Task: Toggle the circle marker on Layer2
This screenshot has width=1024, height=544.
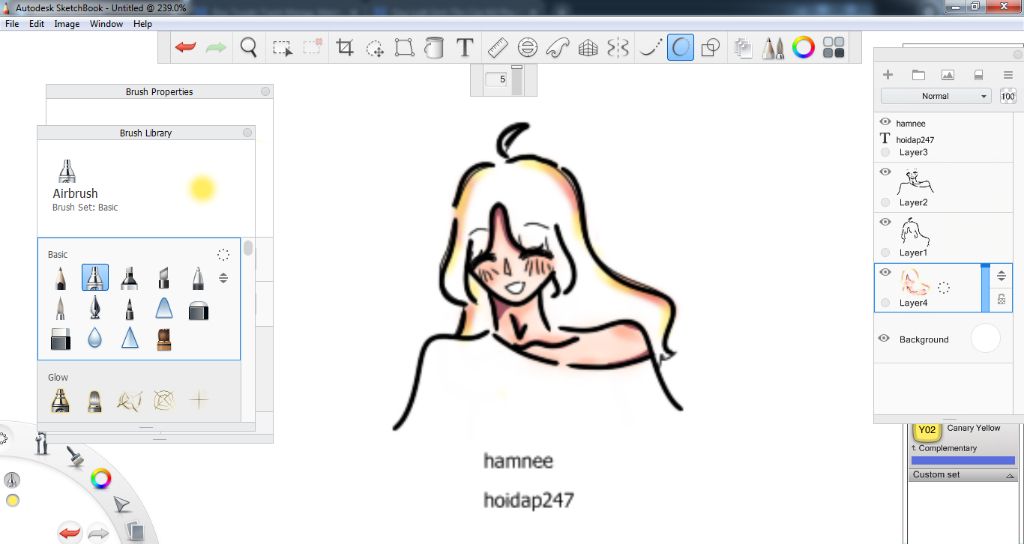Action: (x=885, y=202)
